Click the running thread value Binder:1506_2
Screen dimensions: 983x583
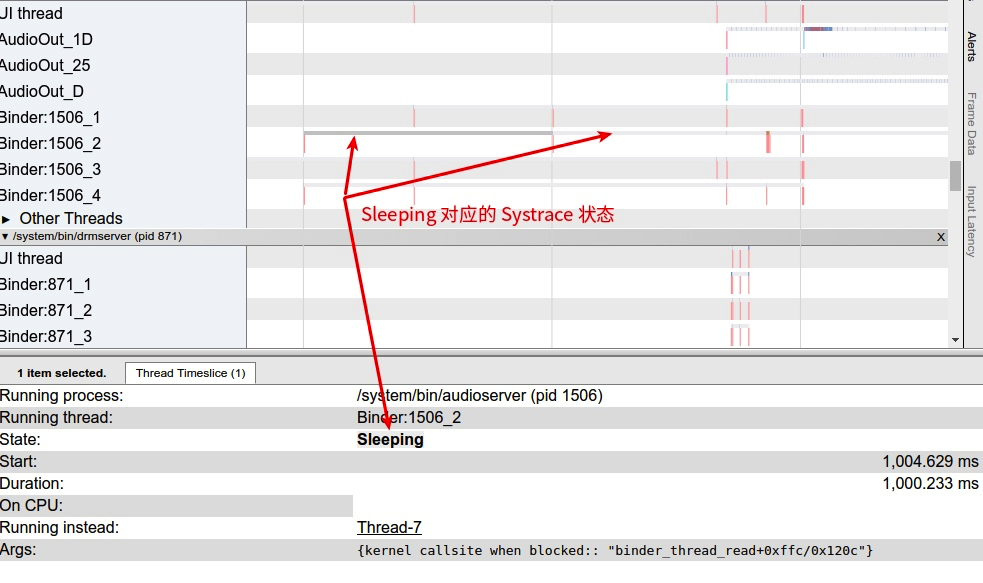(409, 418)
